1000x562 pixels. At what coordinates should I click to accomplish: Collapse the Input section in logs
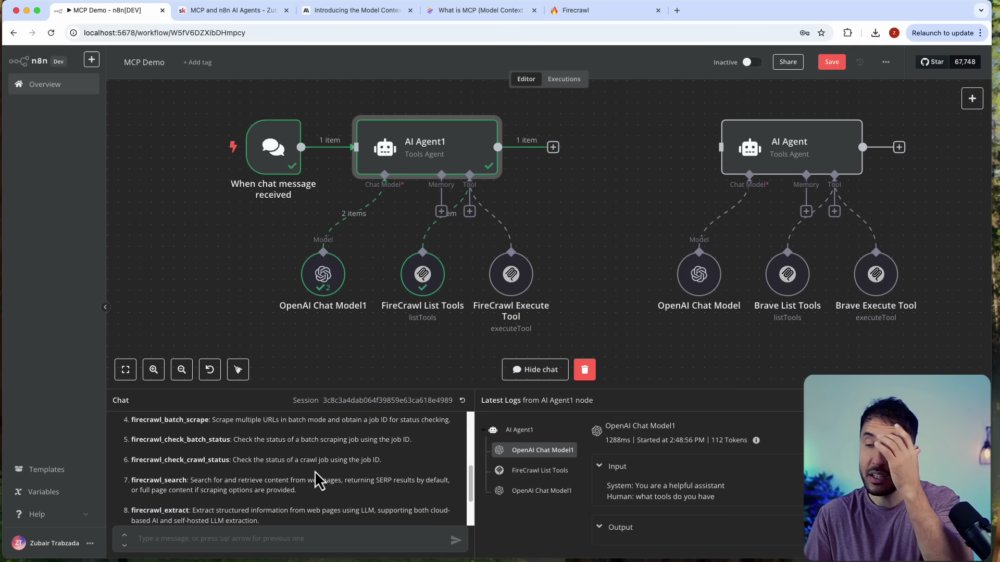(x=599, y=466)
